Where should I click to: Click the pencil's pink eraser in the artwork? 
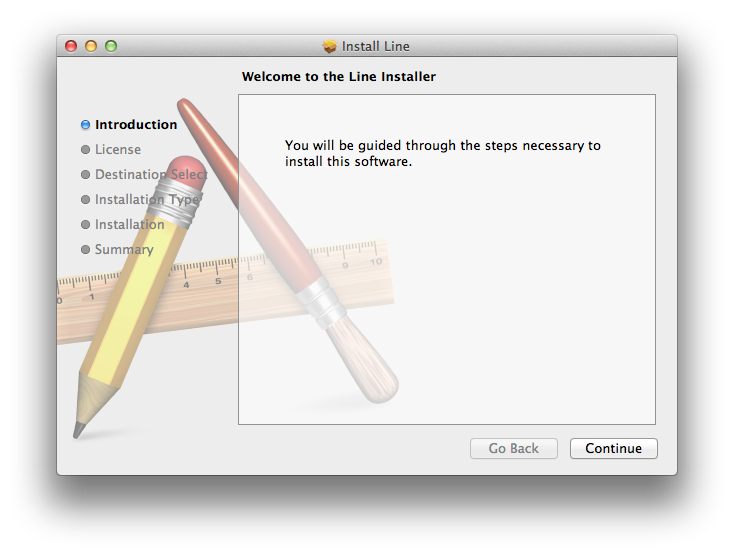tap(187, 172)
